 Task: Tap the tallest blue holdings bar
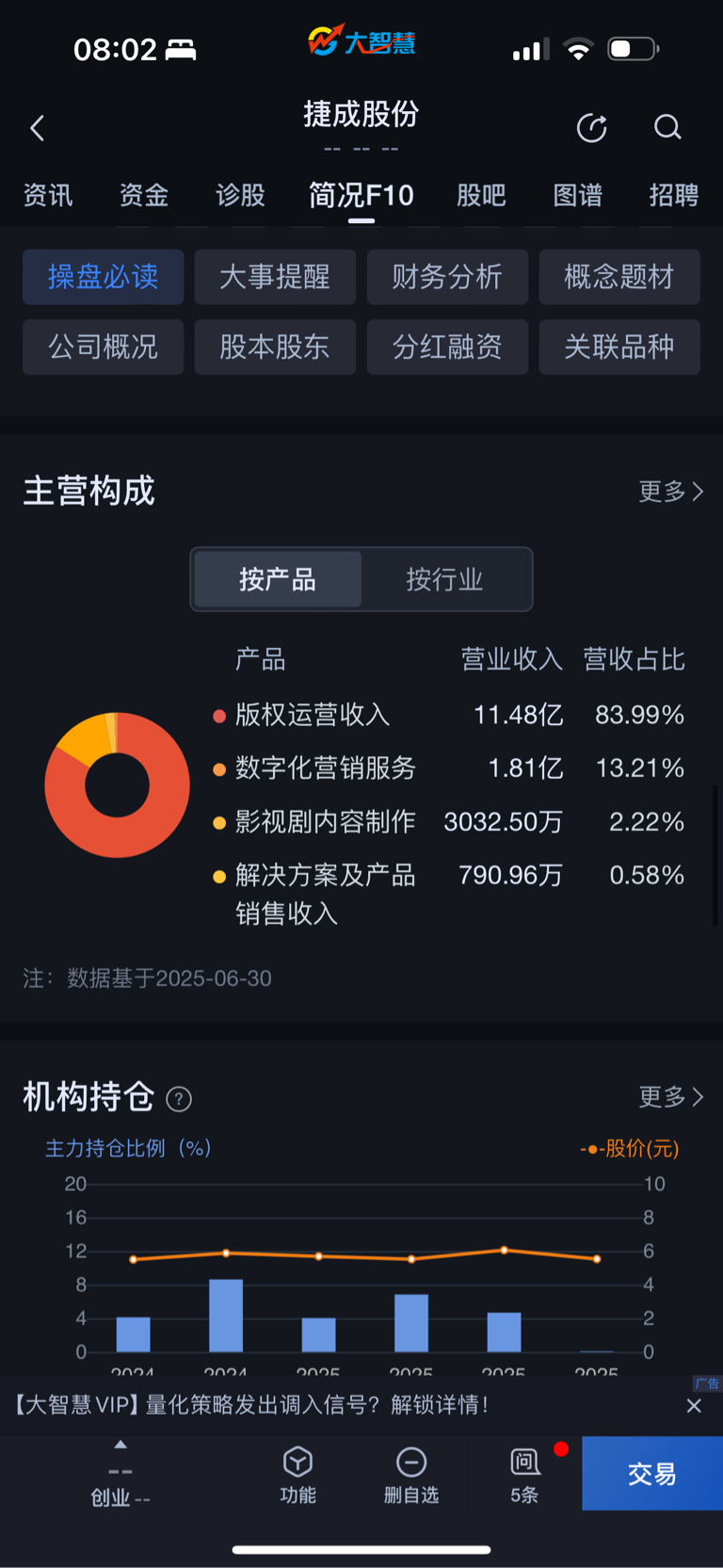(x=226, y=1316)
